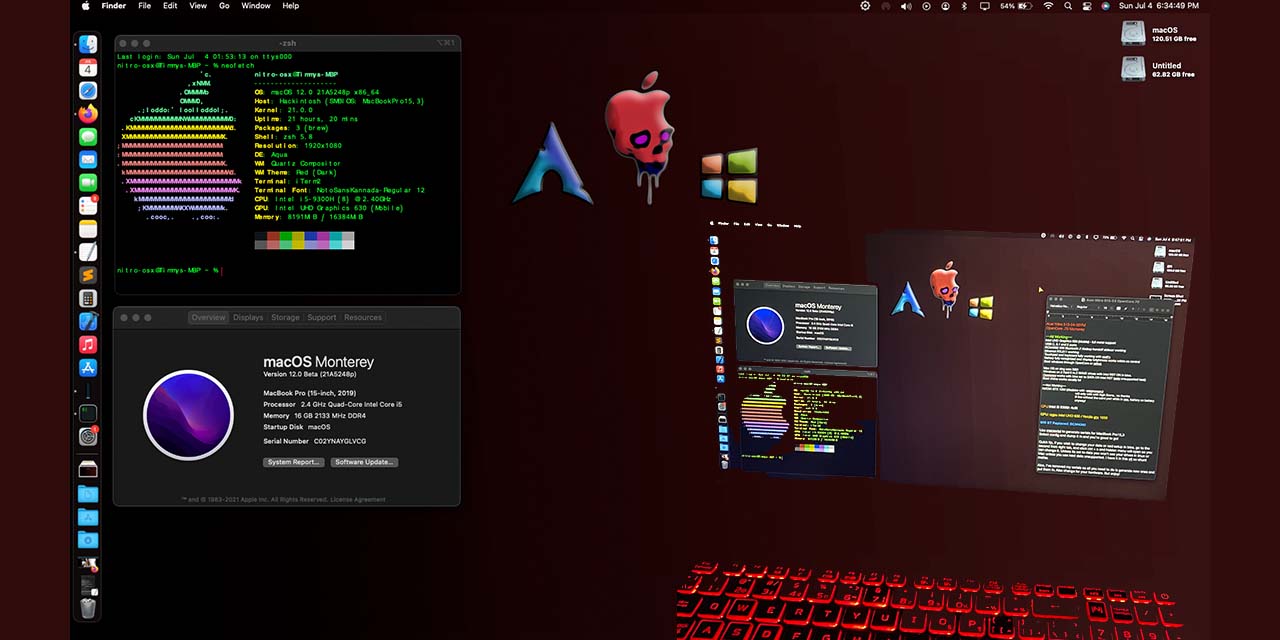Open the View menu
Screen dimensions: 1280x640
[x=198, y=6]
